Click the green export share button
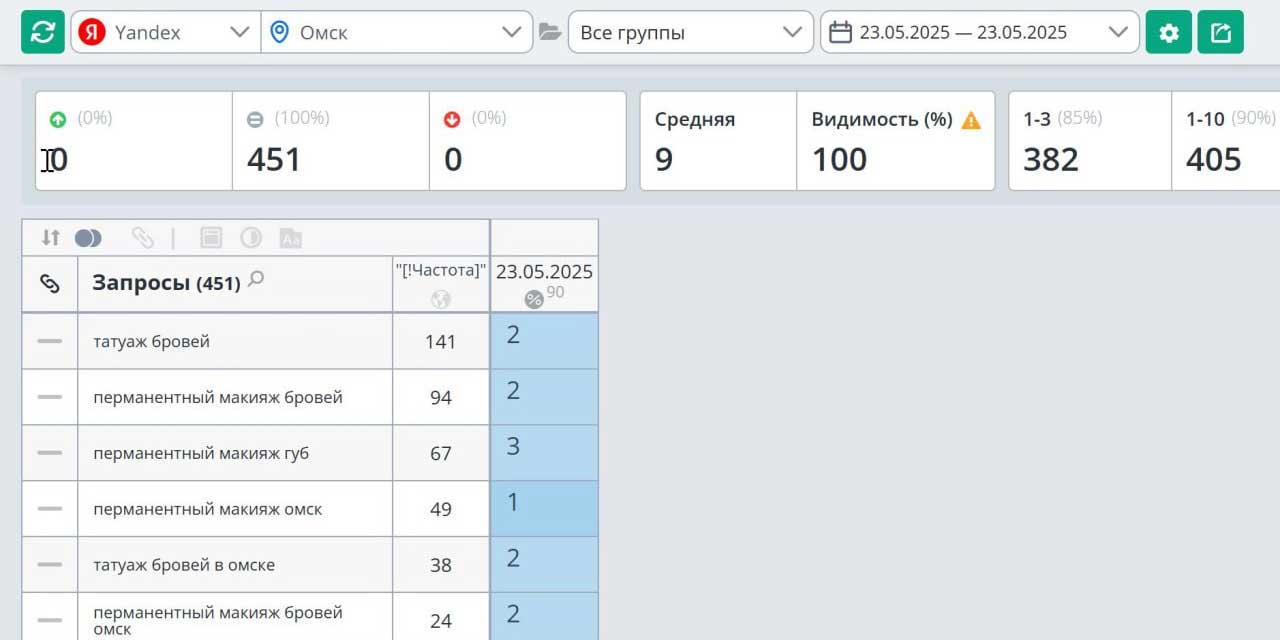This screenshot has height=640, width=1280. (1220, 32)
